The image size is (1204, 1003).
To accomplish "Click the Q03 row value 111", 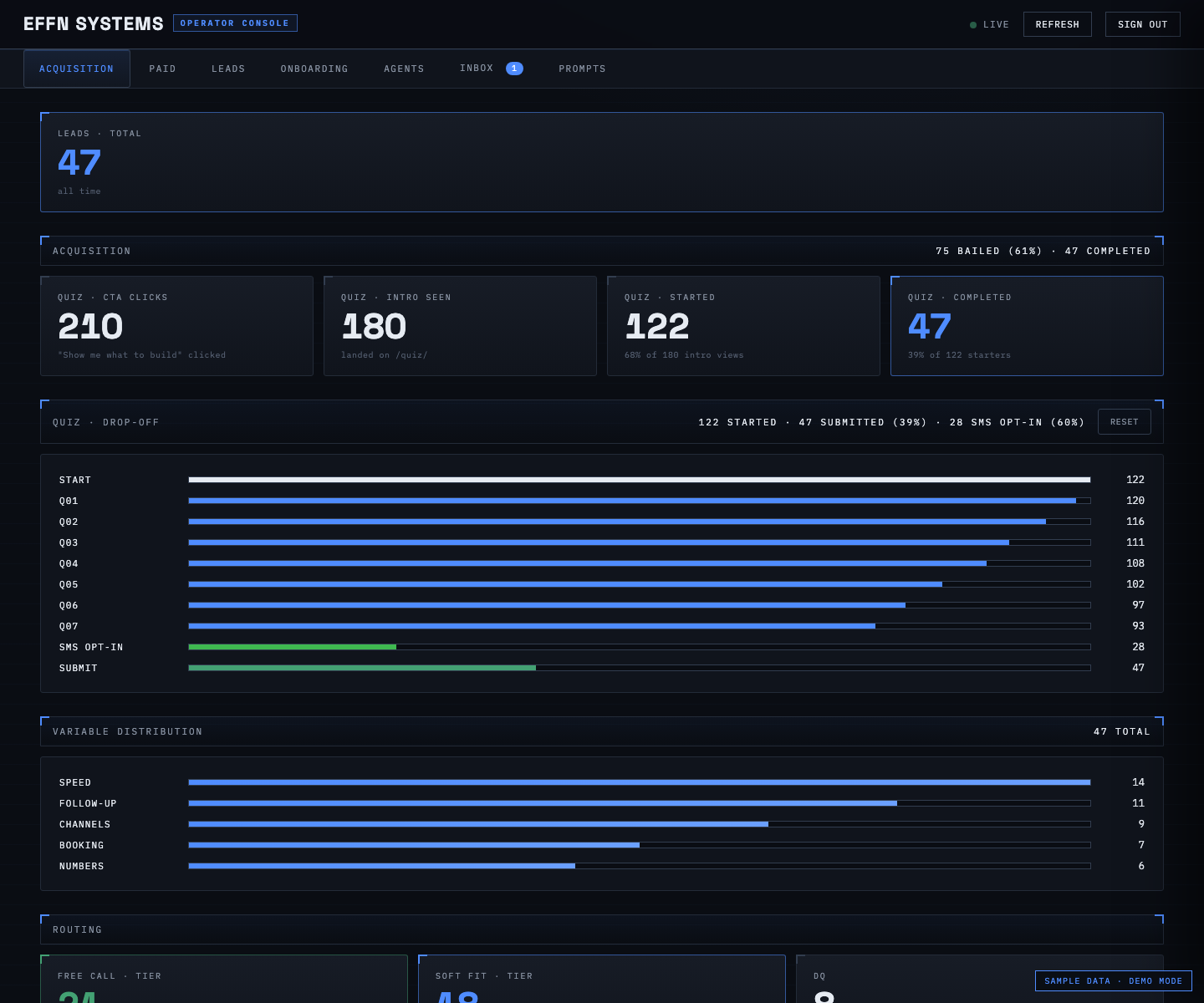I will (1135, 542).
